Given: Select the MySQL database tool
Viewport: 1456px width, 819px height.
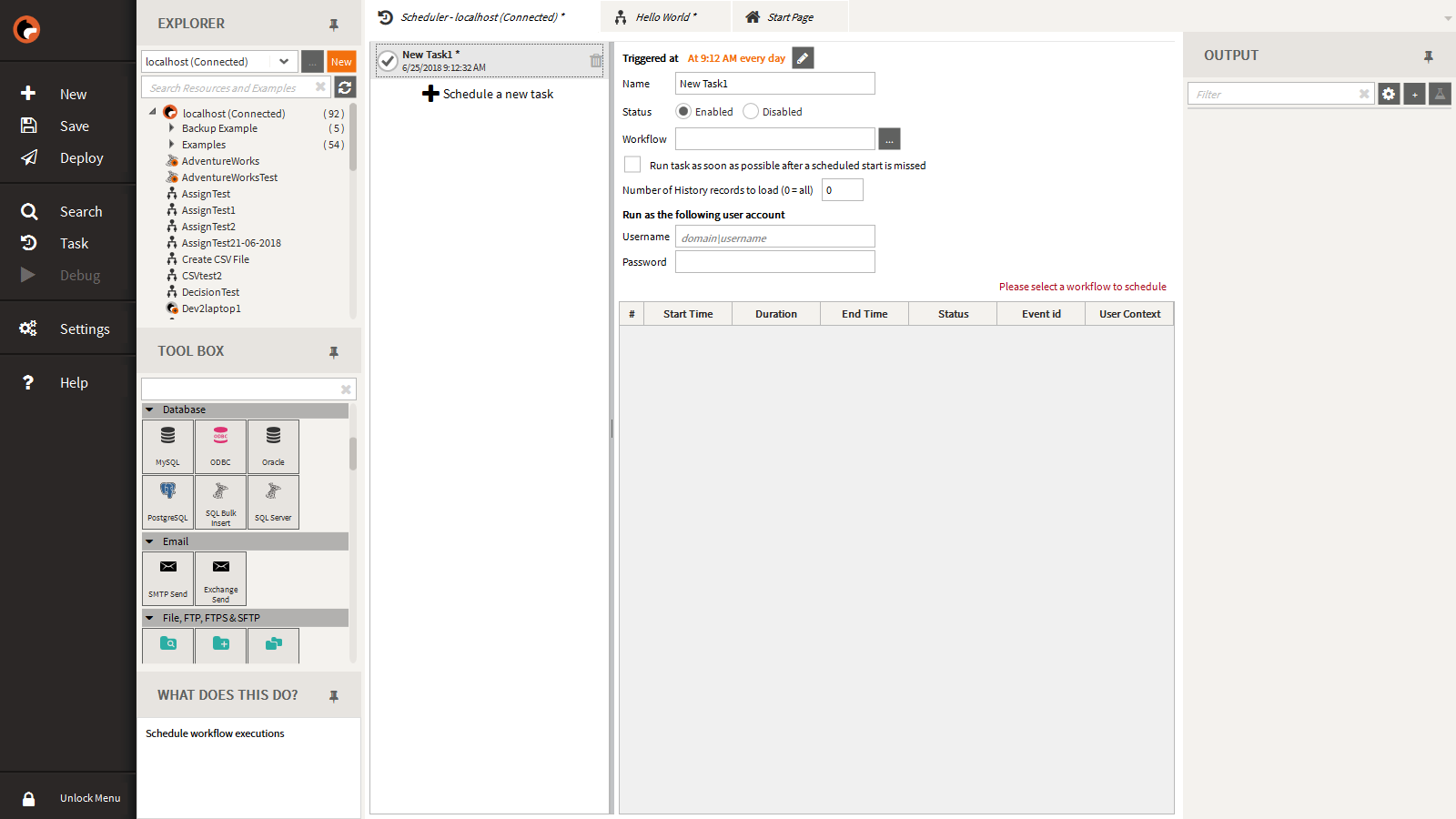Looking at the screenshot, I should point(167,446).
